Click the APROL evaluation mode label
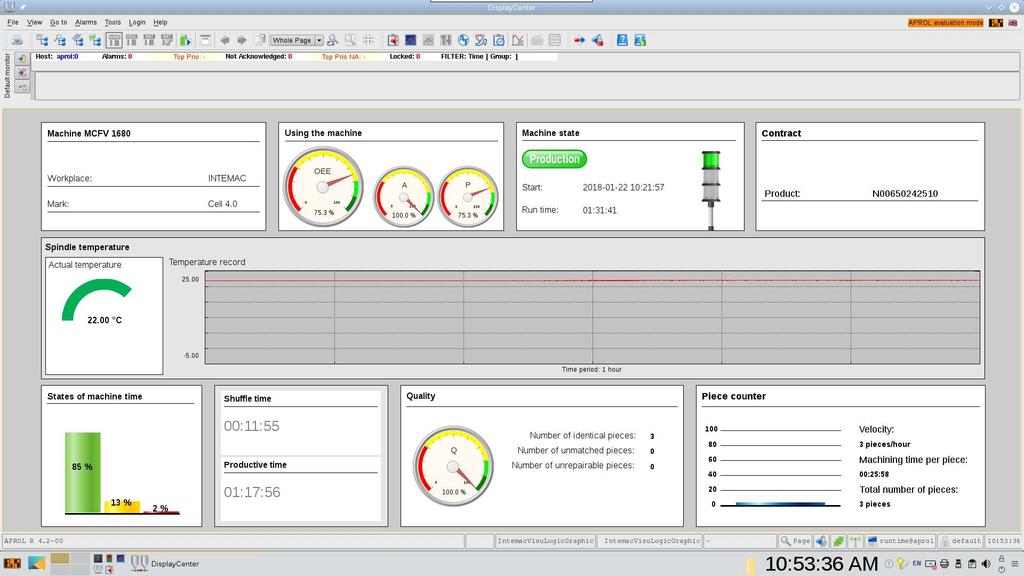This screenshot has height=576, width=1024. [x=945, y=23]
